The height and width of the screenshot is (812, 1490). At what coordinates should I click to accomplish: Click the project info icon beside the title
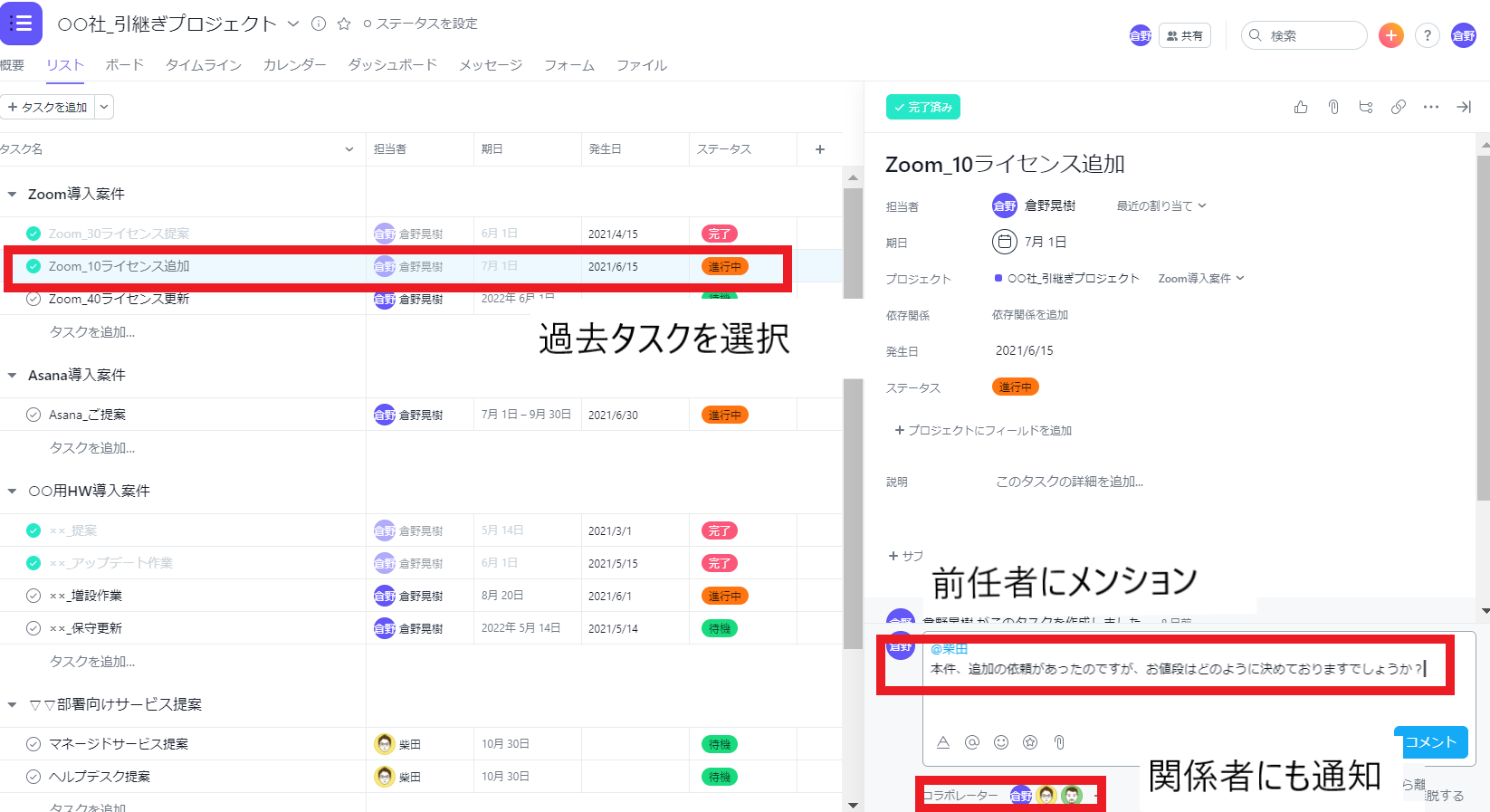[319, 24]
